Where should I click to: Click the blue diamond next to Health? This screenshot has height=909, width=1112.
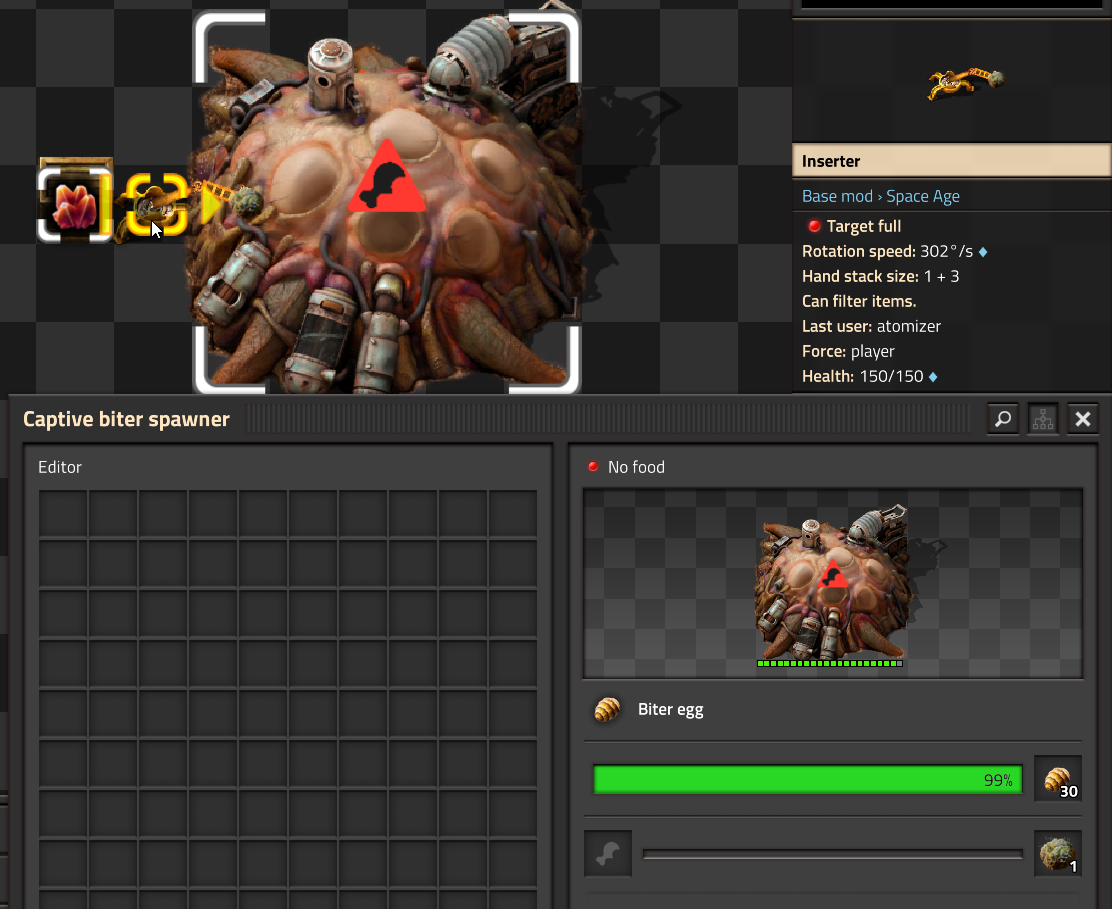(933, 377)
